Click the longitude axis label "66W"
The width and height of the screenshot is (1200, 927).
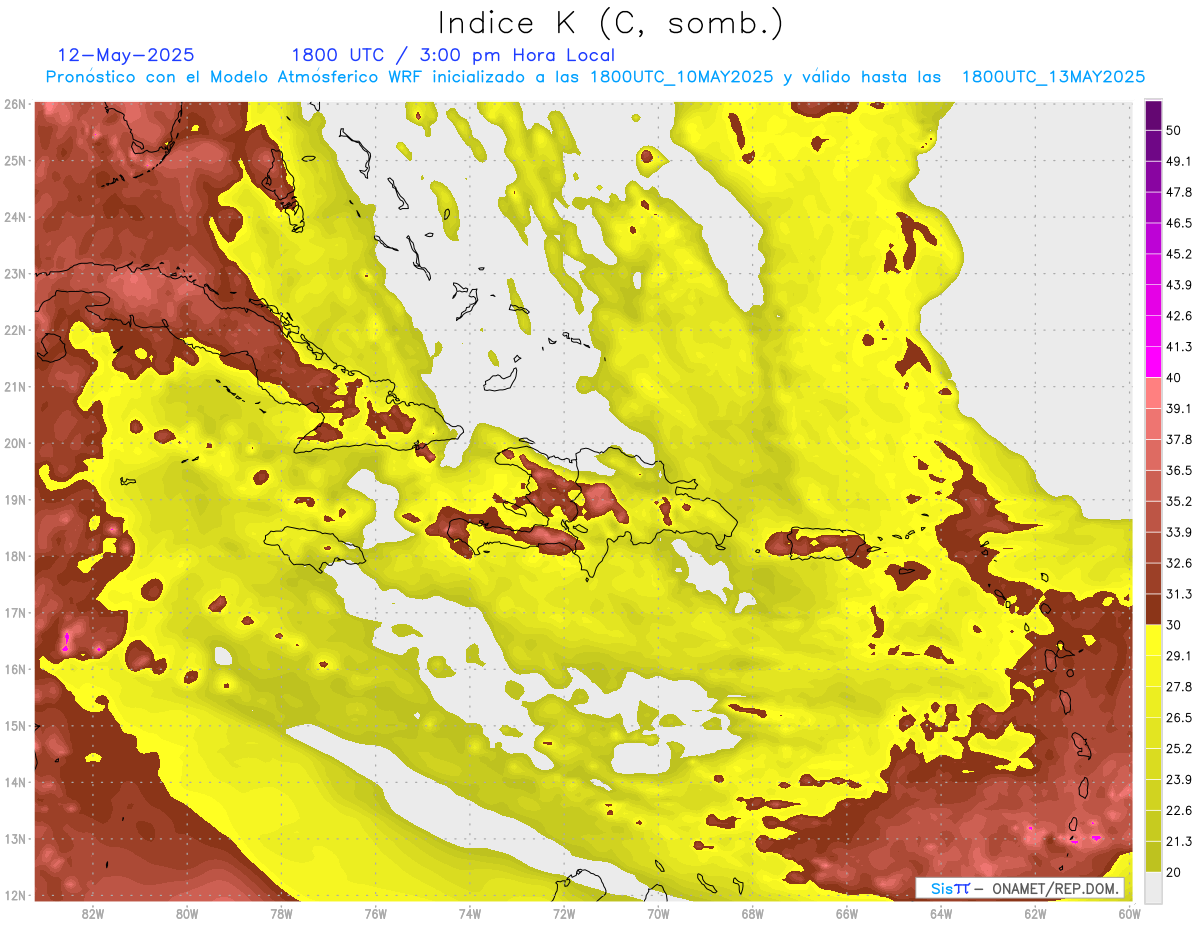point(846,914)
